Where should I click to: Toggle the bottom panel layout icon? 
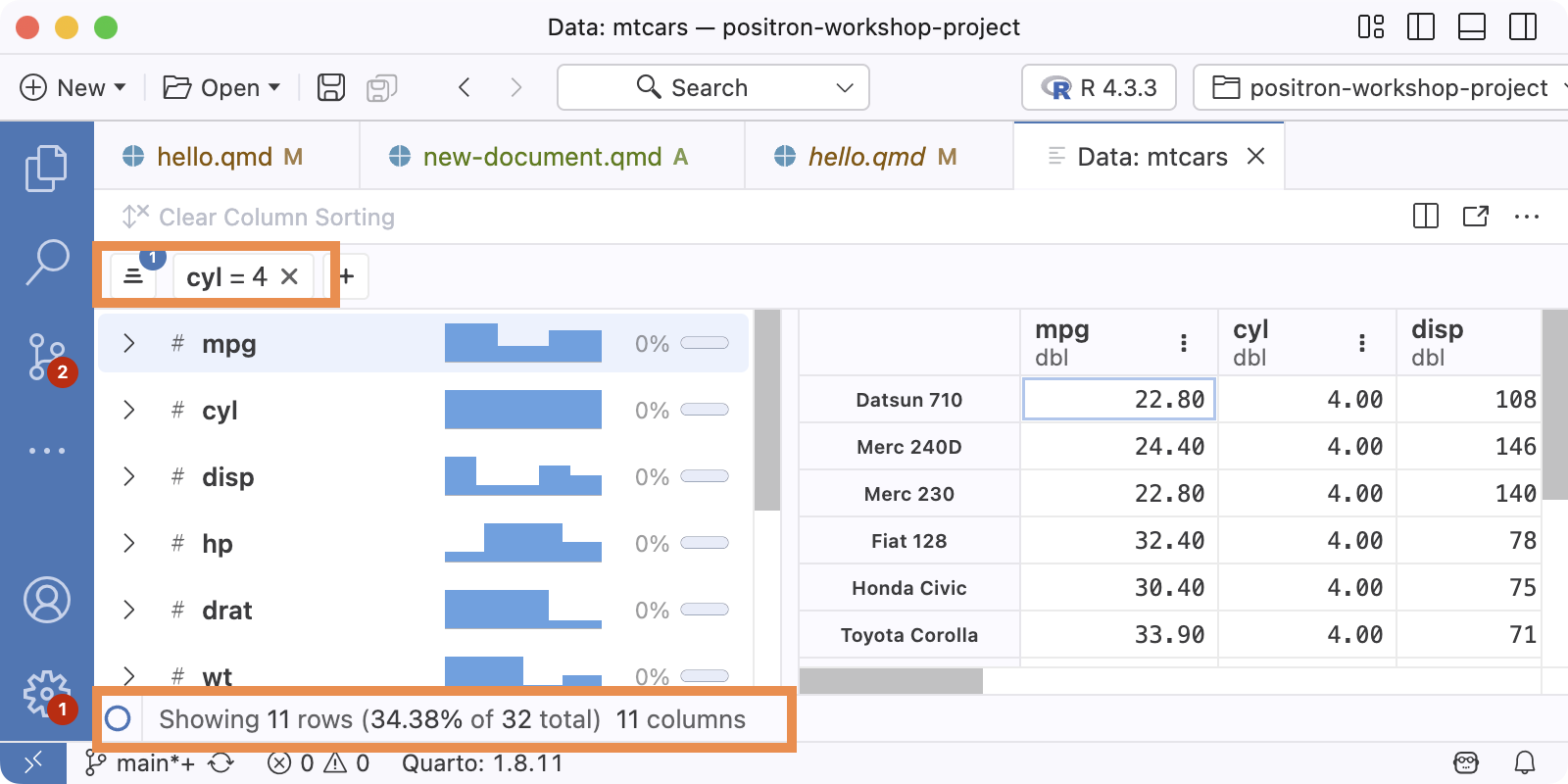point(1472,26)
